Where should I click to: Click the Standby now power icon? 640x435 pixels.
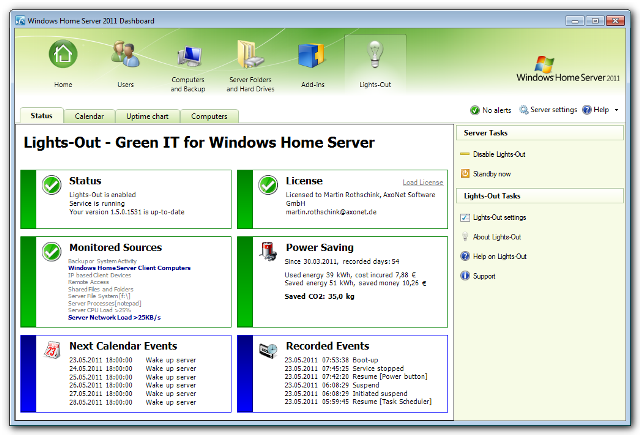tap(465, 173)
